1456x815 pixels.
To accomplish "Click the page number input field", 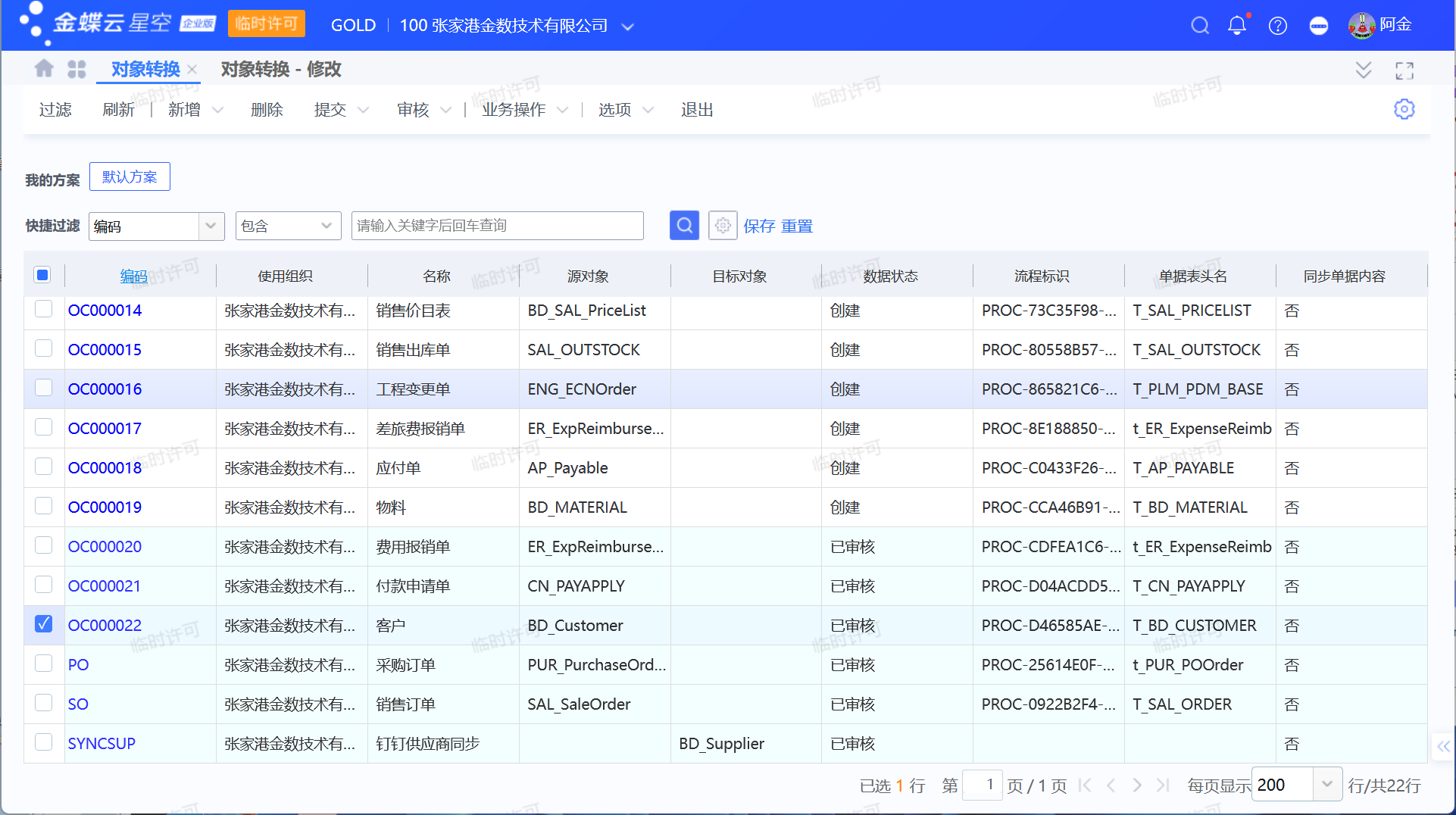I will (x=983, y=785).
